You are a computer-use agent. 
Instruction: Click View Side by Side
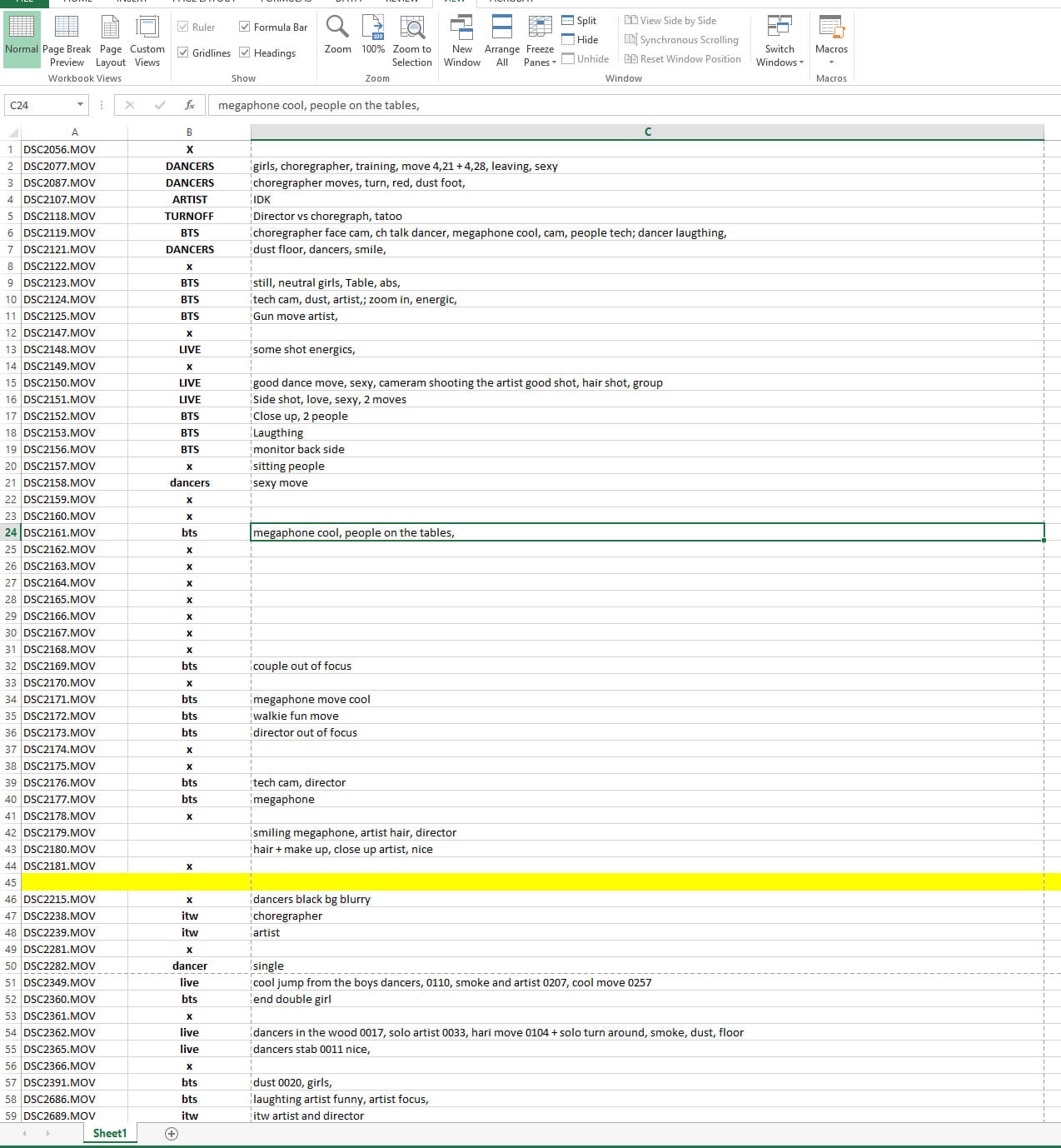[670, 21]
